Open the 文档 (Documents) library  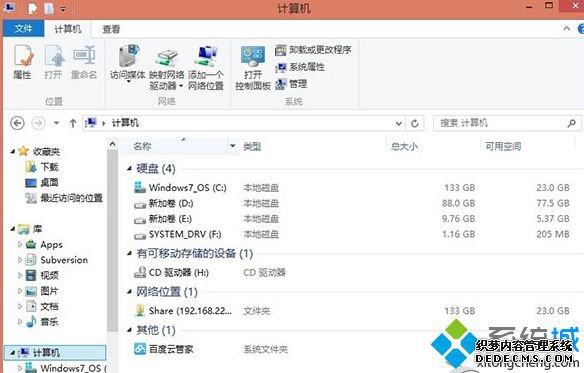(50, 306)
